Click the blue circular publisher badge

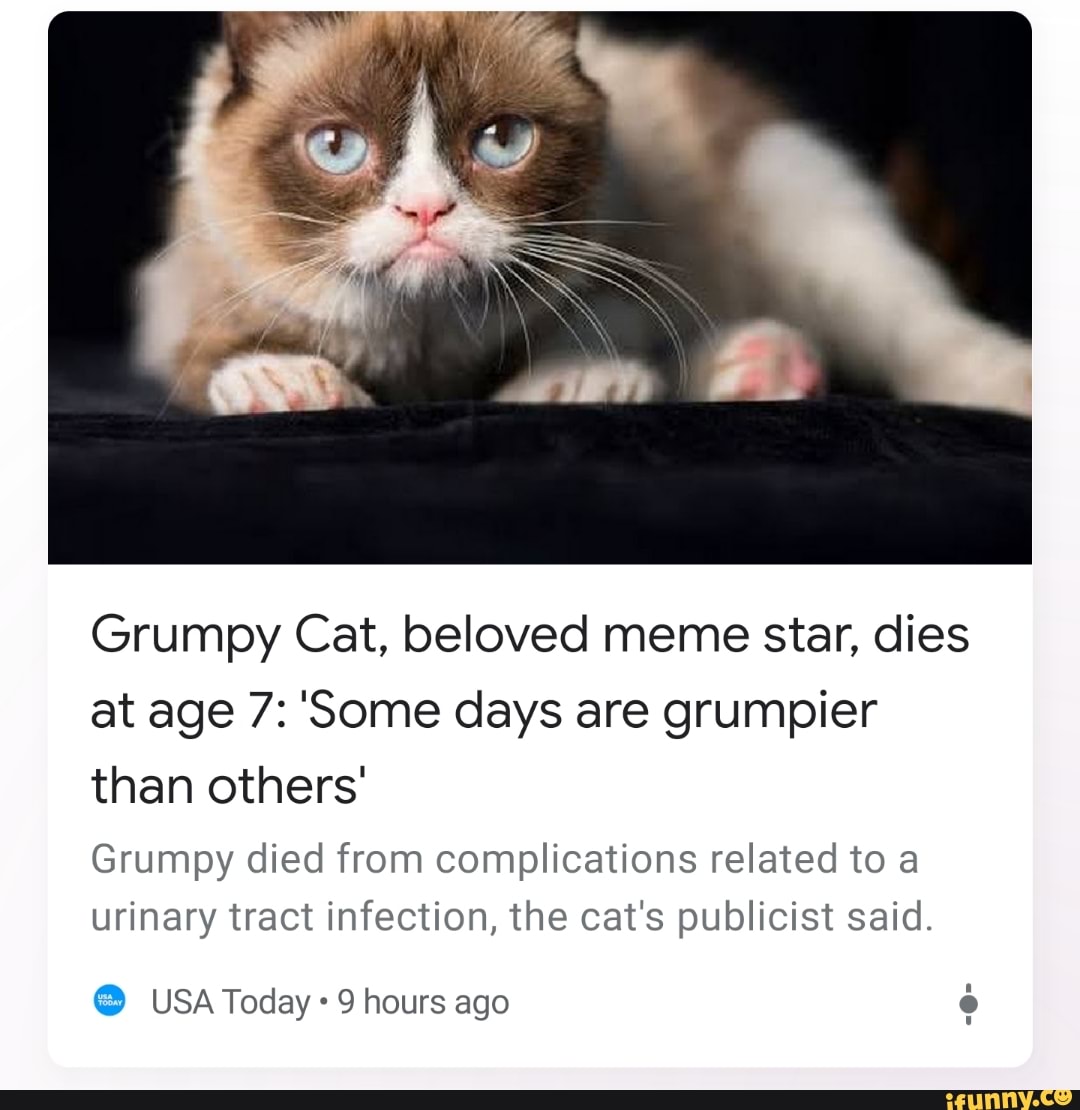point(110,999)
